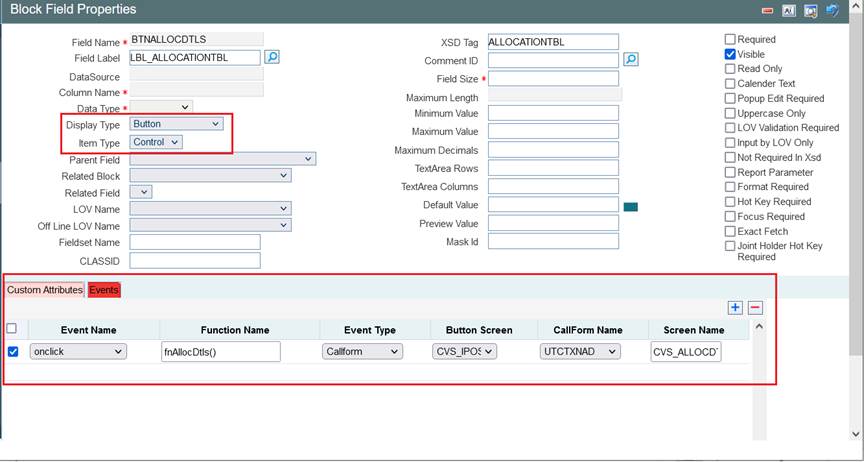Viewport: 864px width, 462px height.
Task: Click the Maximum Value input
Action: pyautogui.click(x=553, y=131)
